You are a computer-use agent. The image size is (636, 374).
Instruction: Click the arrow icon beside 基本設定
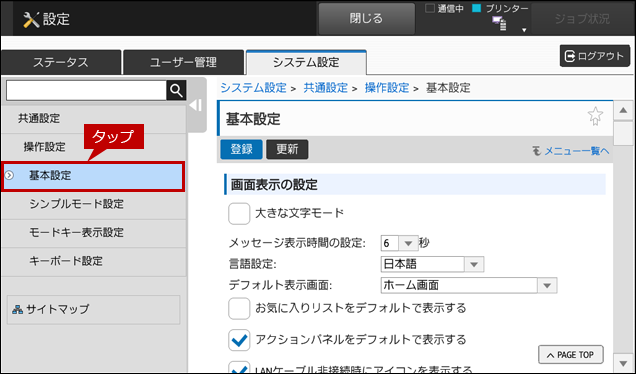click(x=9, y=175)
